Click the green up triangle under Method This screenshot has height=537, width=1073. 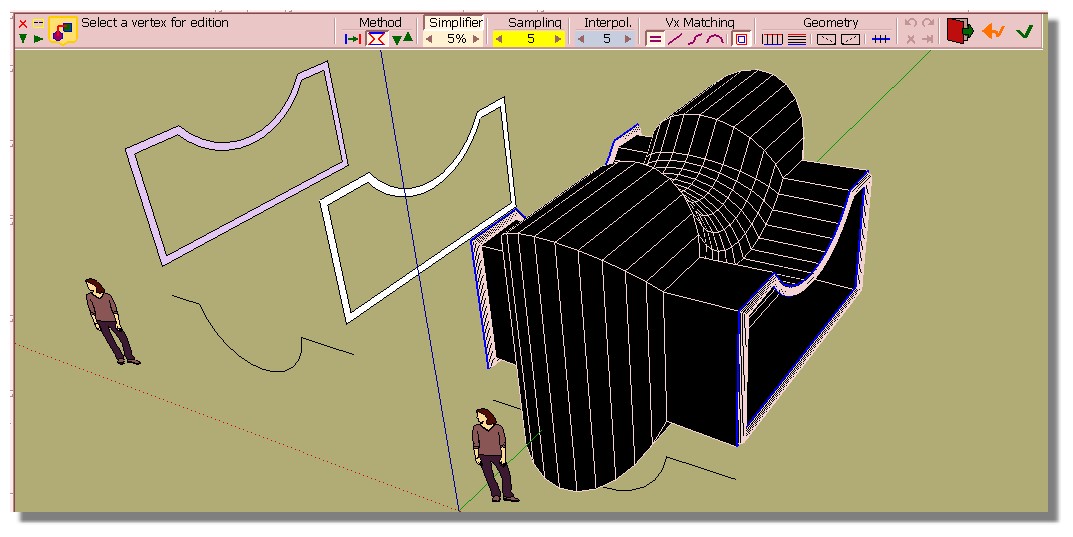[x=408, y=37]
